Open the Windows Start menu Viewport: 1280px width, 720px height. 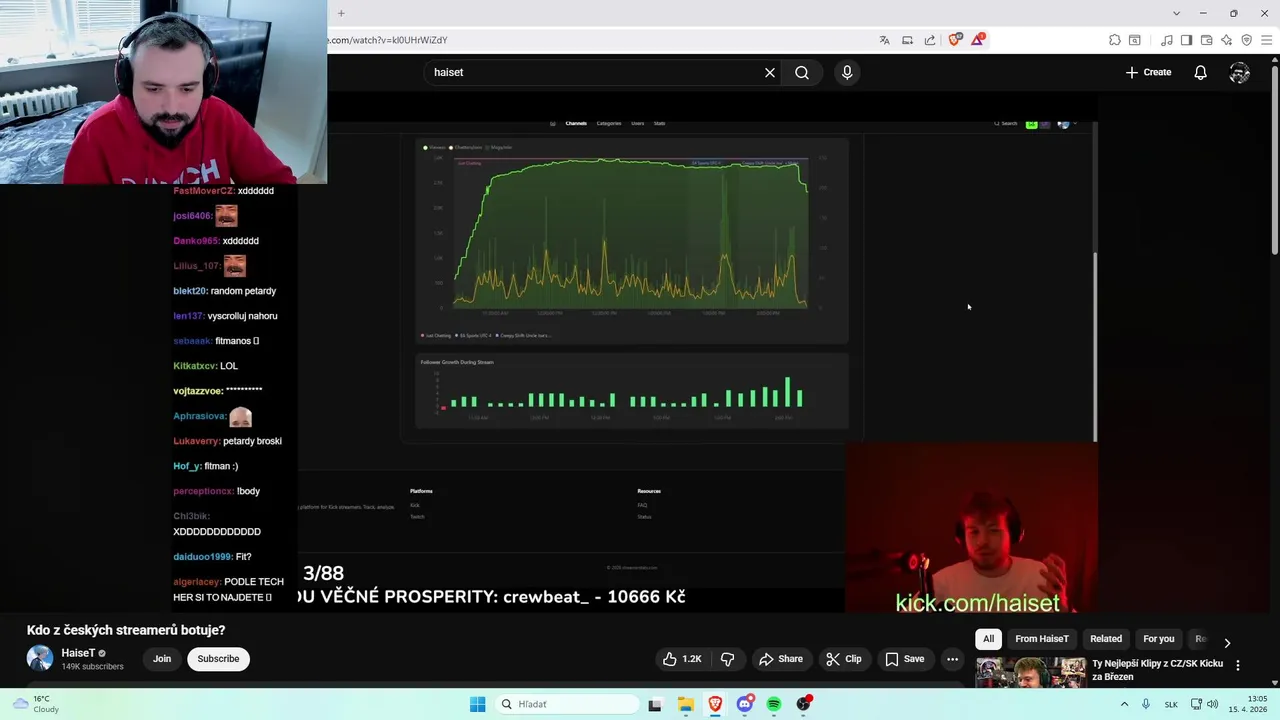coord(478,704)
